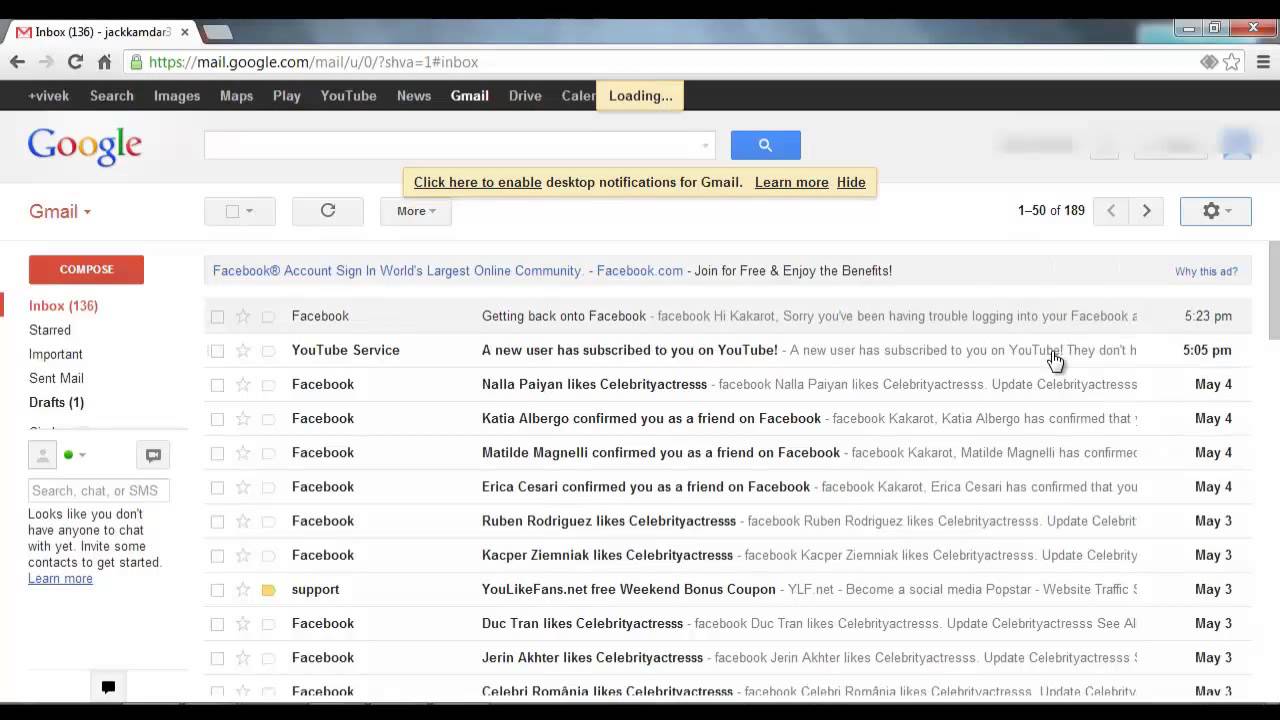The image size is (1280, 720).
Task: Open Drafts (1) folder
Action: click(56, 402)
